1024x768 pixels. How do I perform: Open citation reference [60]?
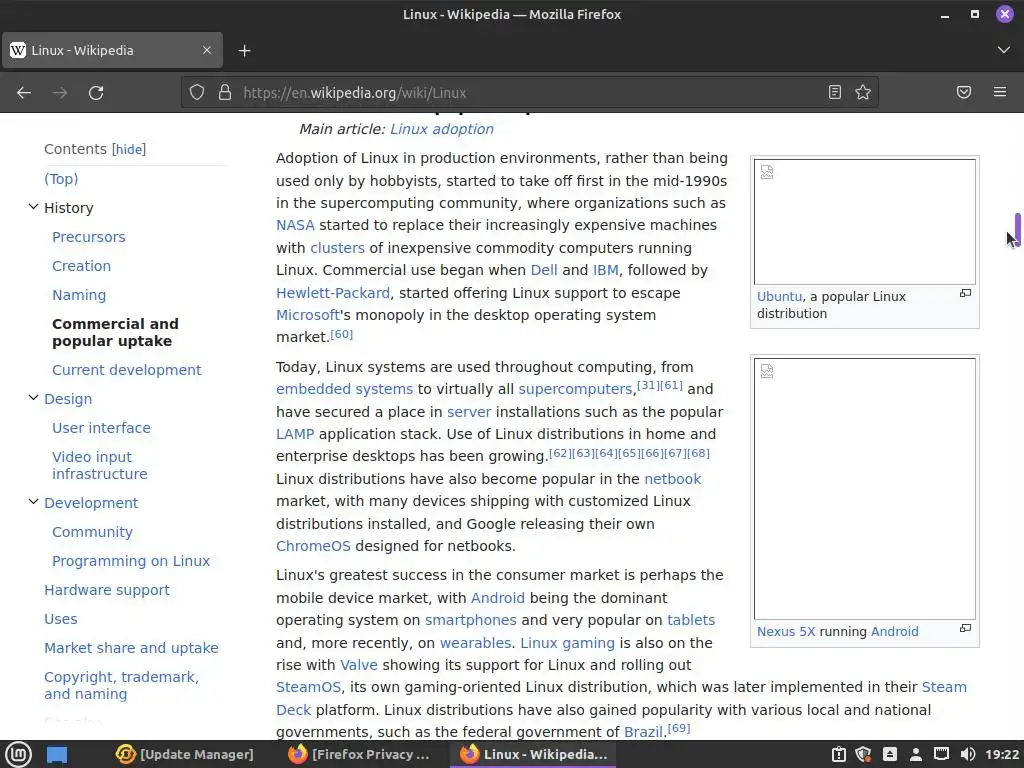tap(342, 334)
